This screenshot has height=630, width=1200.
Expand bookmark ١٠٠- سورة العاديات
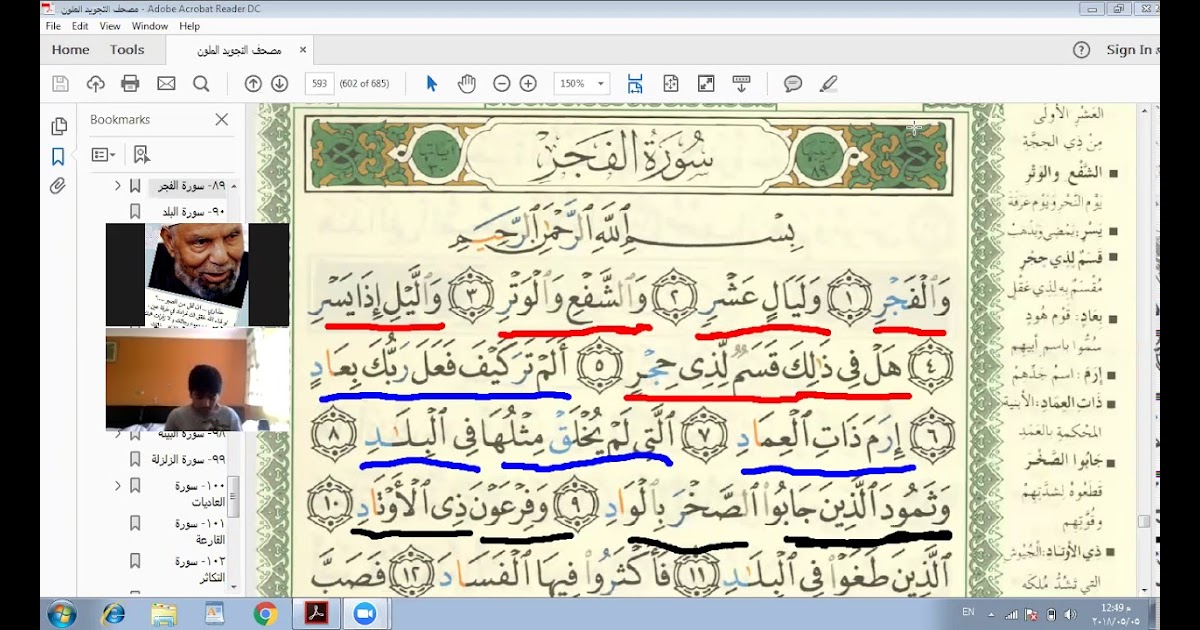coord(117,486)
